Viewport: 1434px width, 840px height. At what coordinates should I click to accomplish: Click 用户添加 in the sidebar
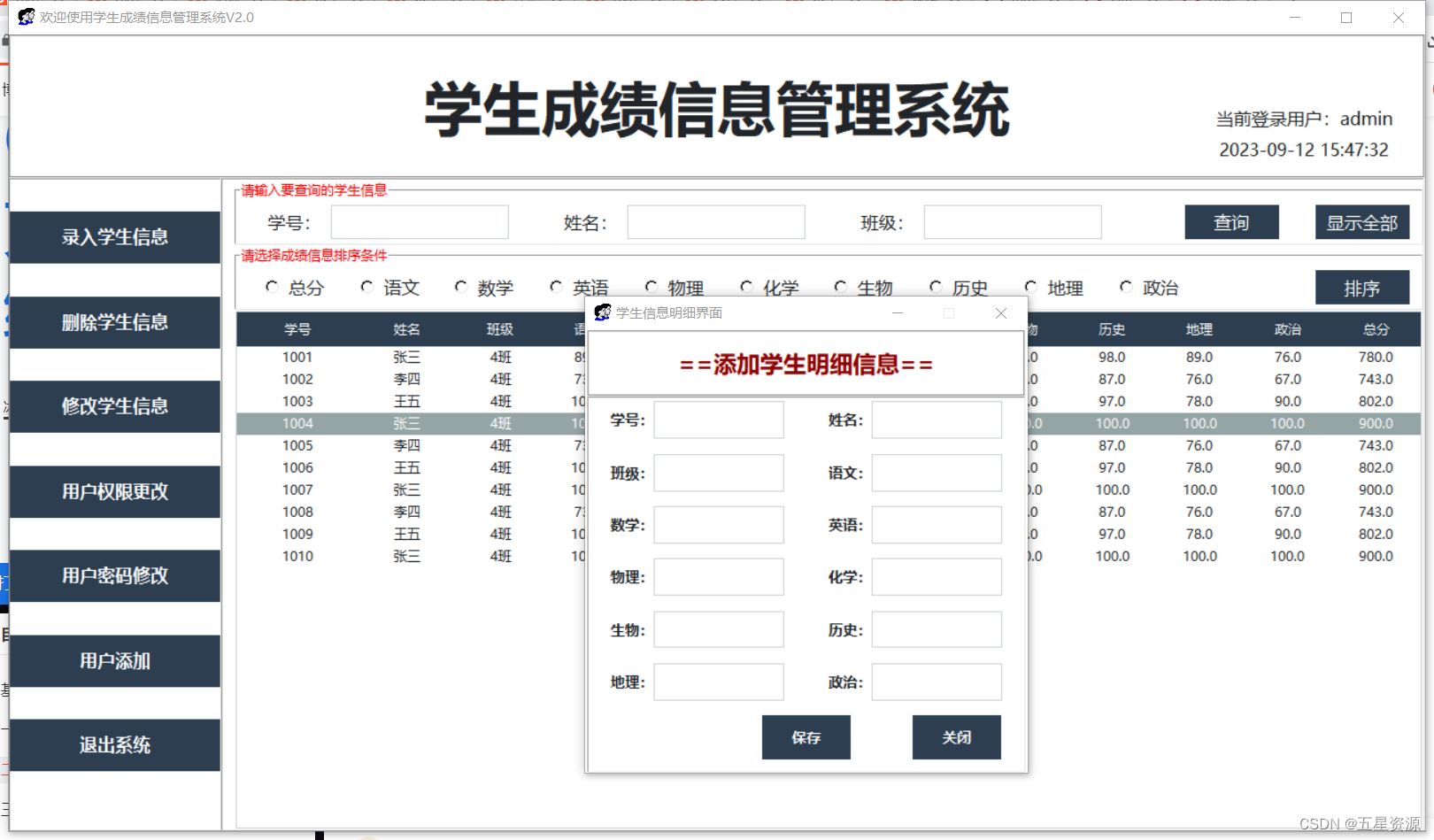[114, 660]
